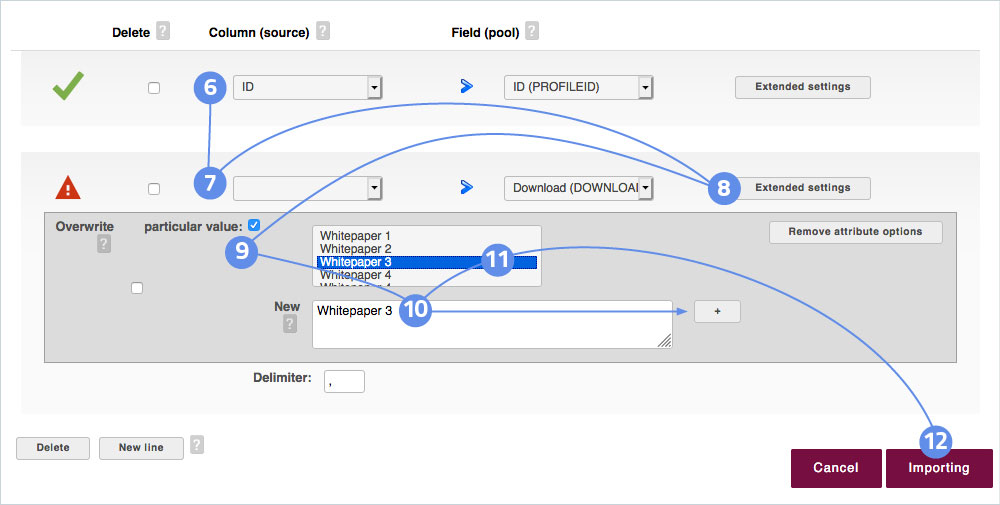Open help icon next to Field (pool)
The height and width of the screenshot is (505, 1000).
[531, 32]
